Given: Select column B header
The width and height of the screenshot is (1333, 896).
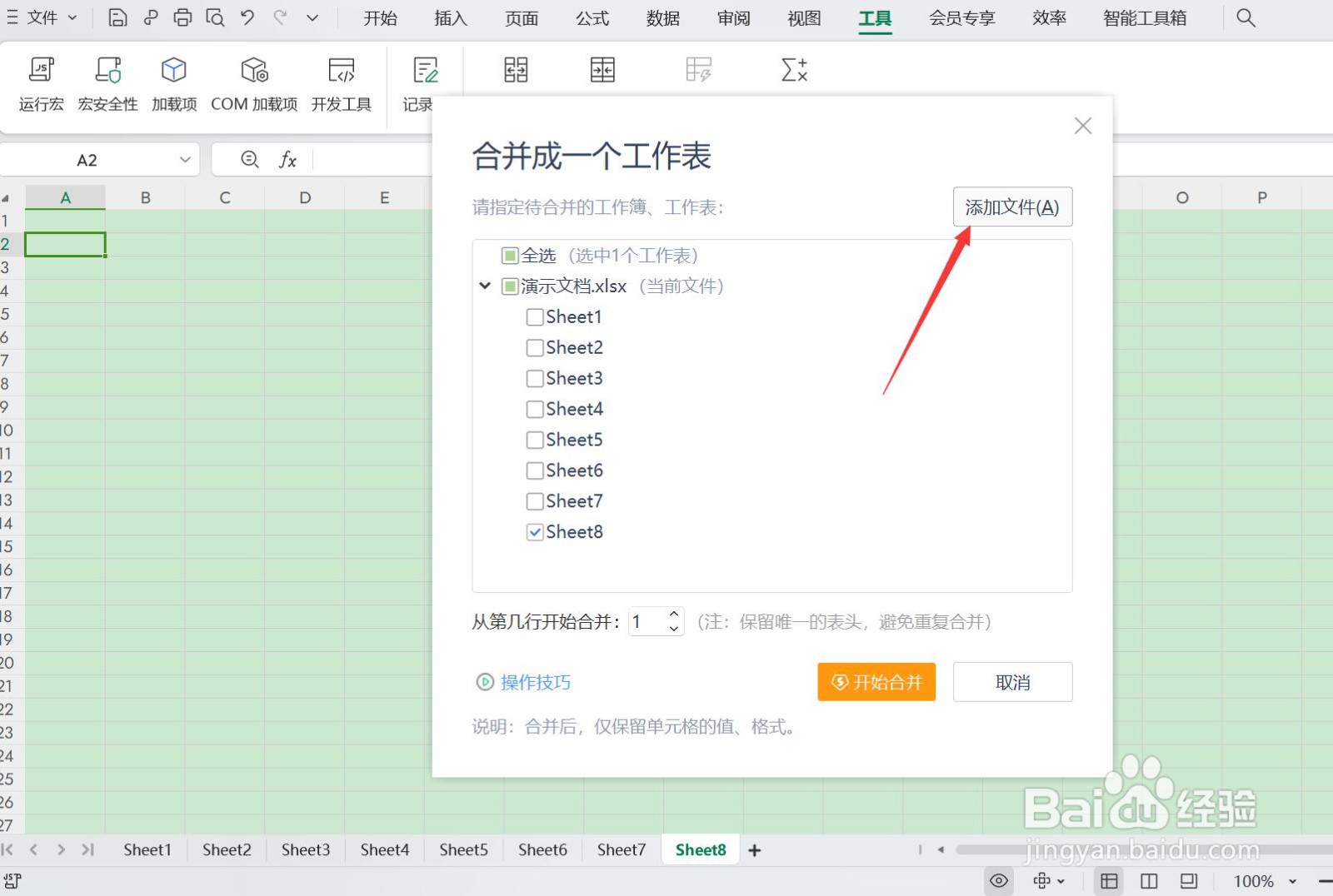Looking at the screenshot, I should coord(145,197).
